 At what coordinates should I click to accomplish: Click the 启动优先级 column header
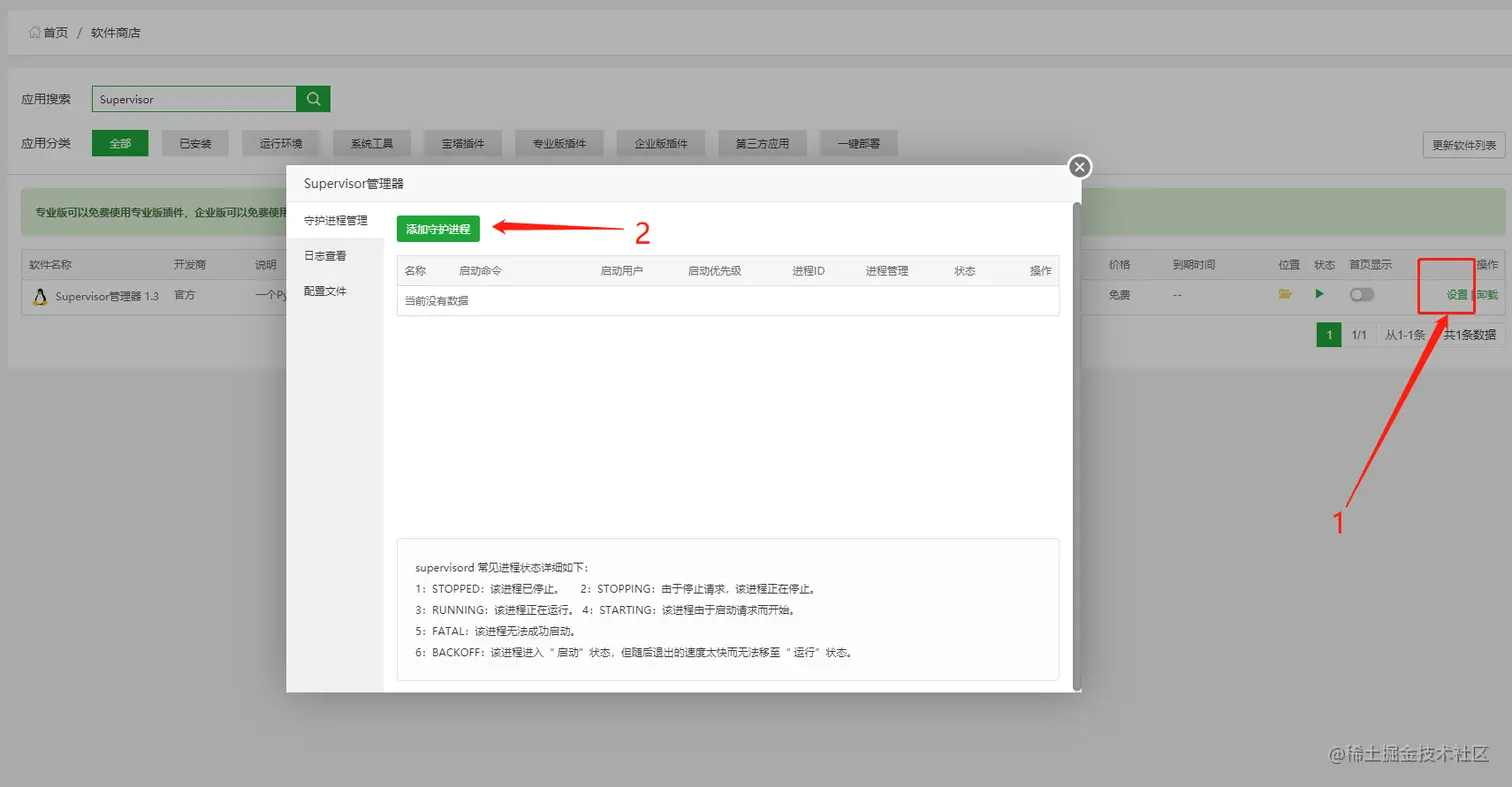click(x=714, y=271)
